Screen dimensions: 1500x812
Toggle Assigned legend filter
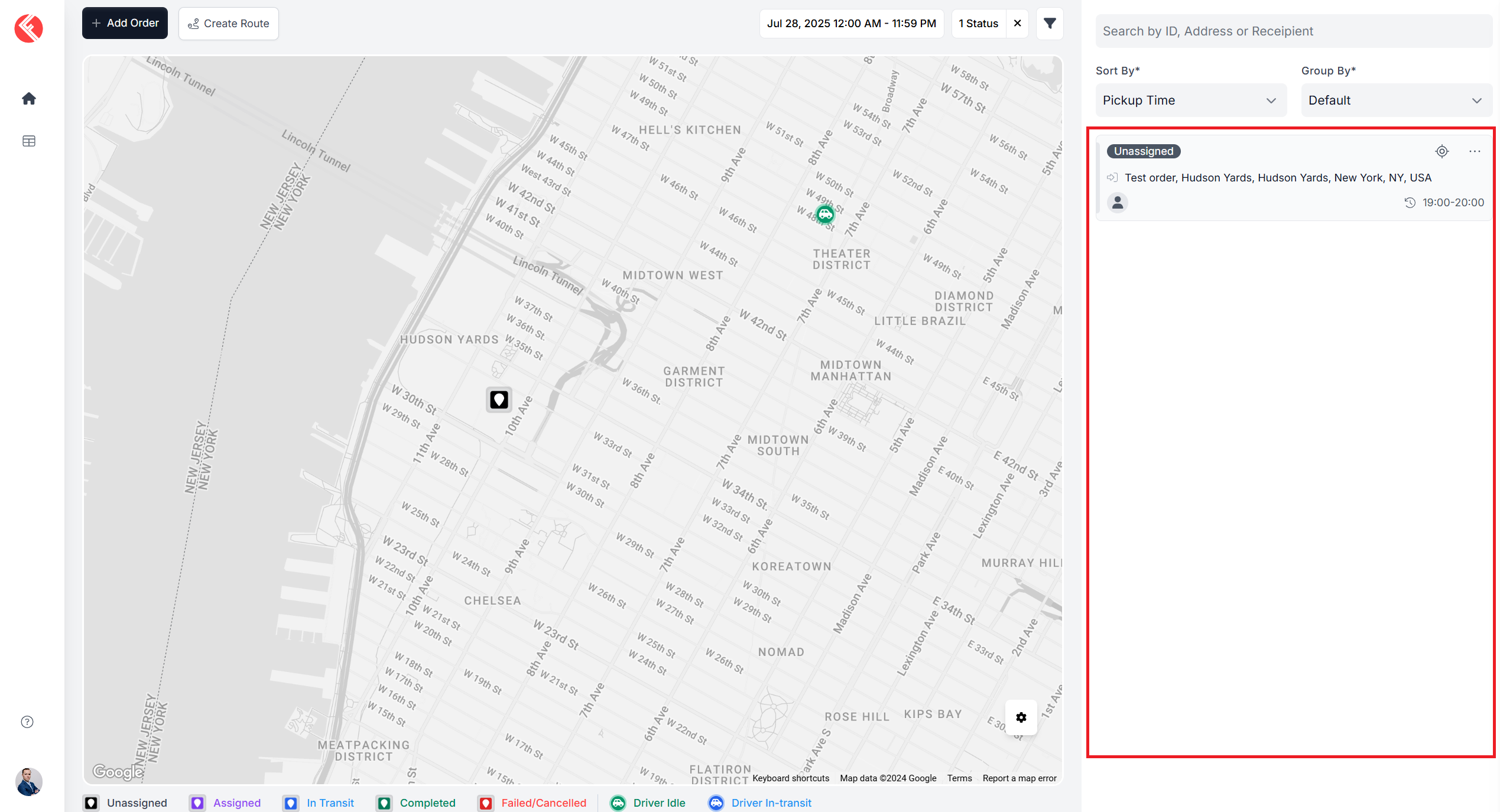225,803
